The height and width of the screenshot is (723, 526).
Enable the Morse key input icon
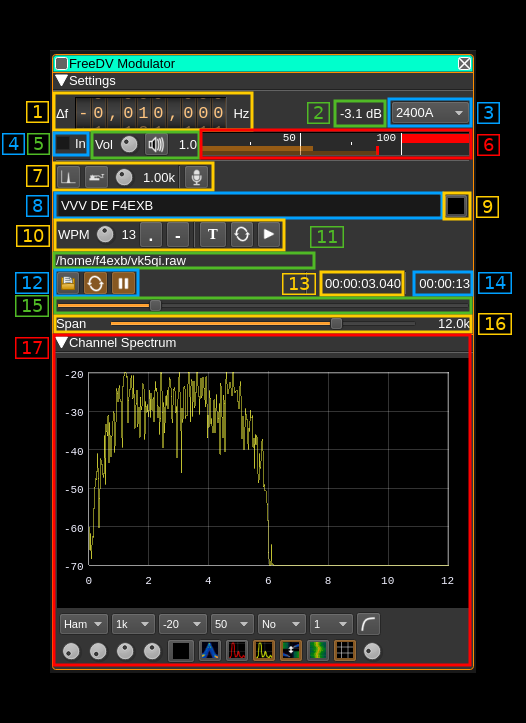tap(96, 177)
